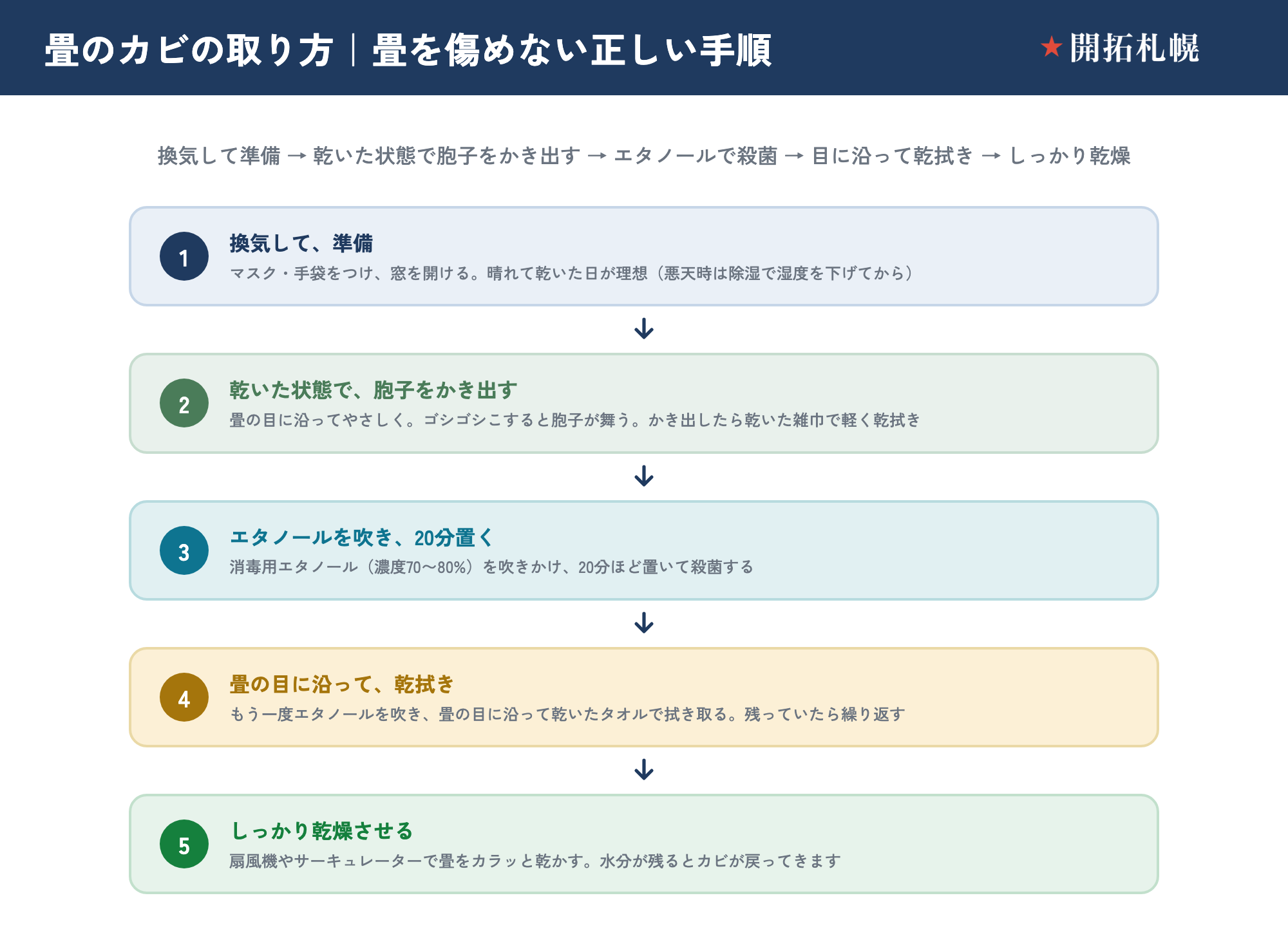Click the step 5 number circle
1288x927 pixels.
(x=184, y=844)
